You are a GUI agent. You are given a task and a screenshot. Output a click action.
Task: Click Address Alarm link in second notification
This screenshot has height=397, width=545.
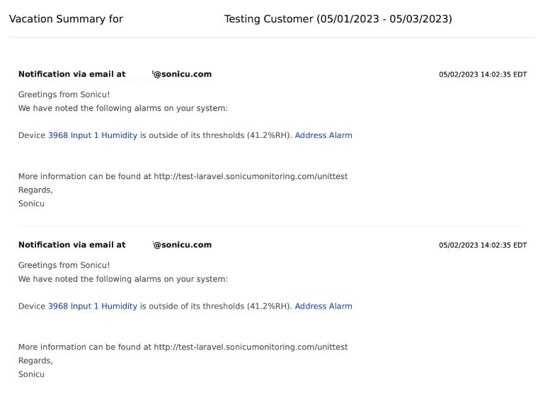click(x=323, y=306)
